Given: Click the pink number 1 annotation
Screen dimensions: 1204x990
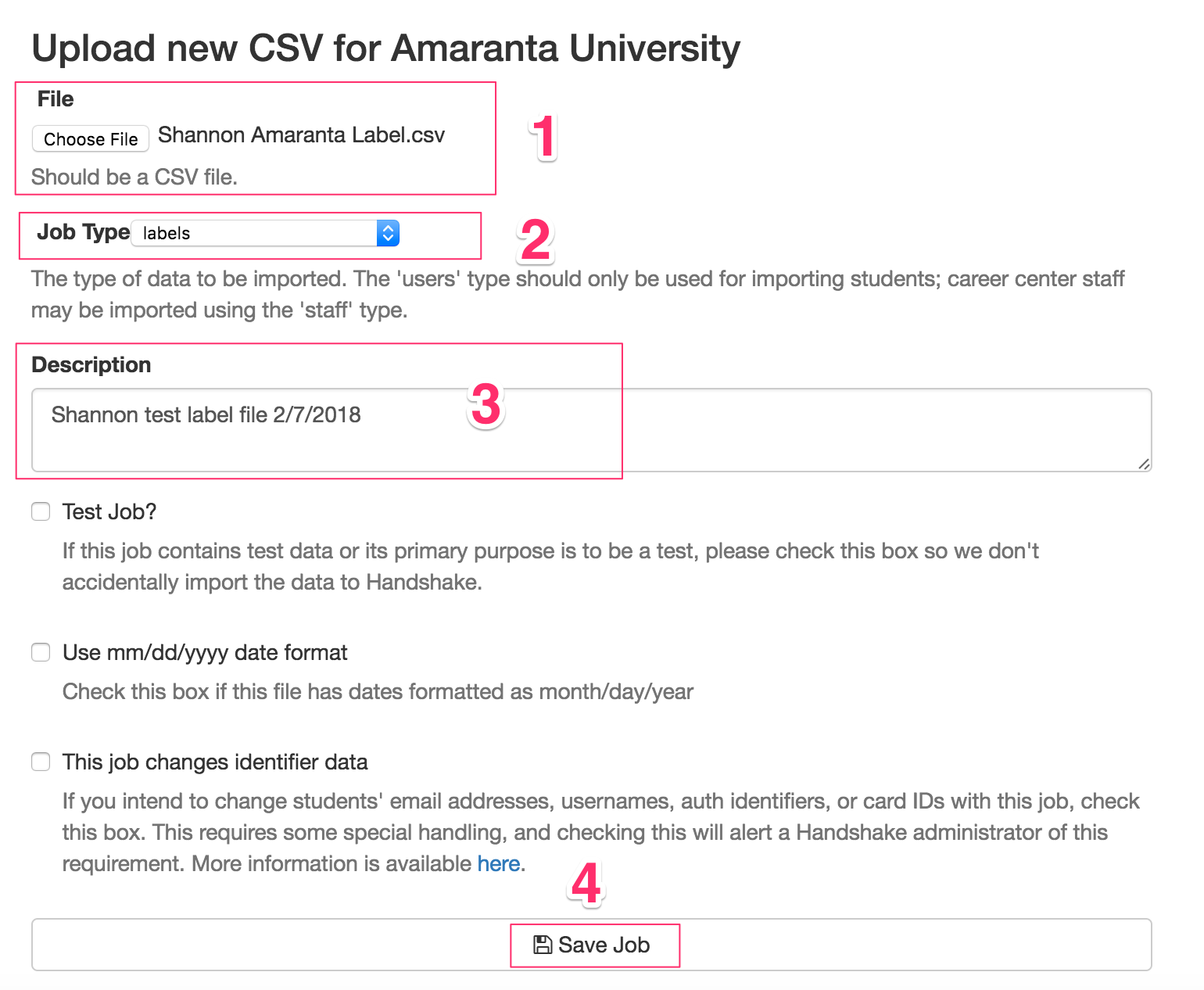Looking at the screenshot, I should click(543, 137).
